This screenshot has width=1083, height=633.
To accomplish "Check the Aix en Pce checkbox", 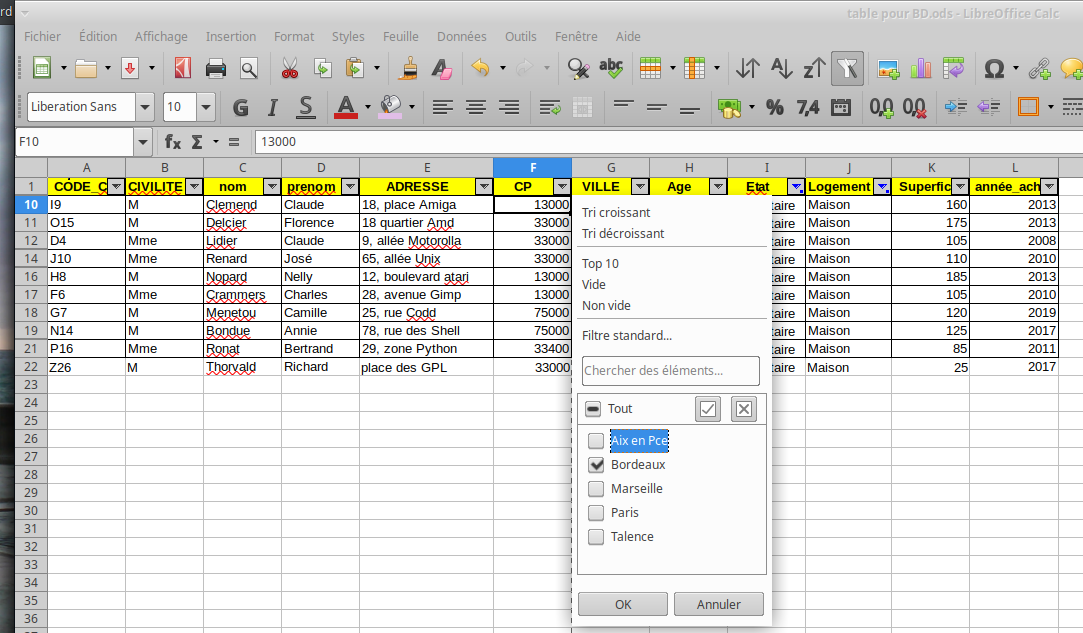I will tap(596, 441).
